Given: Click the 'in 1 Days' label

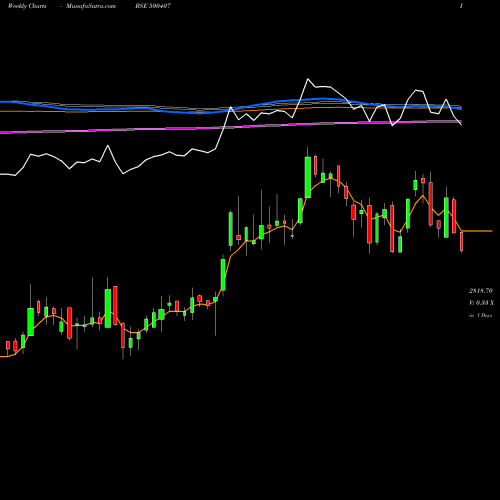Looking at the screenshot, I should pos(480,315).
